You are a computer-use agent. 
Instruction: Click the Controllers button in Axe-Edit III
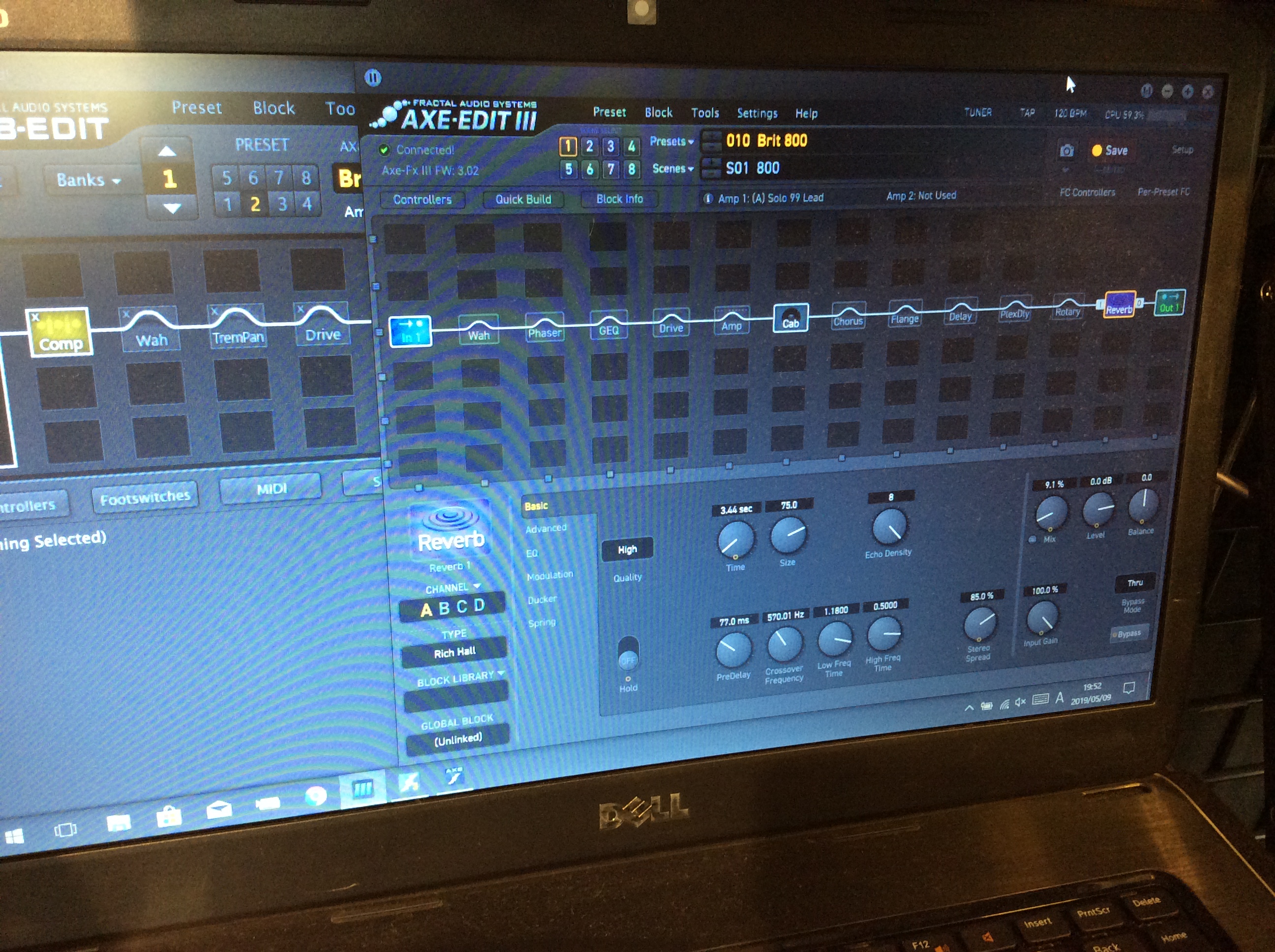point(422,199)
